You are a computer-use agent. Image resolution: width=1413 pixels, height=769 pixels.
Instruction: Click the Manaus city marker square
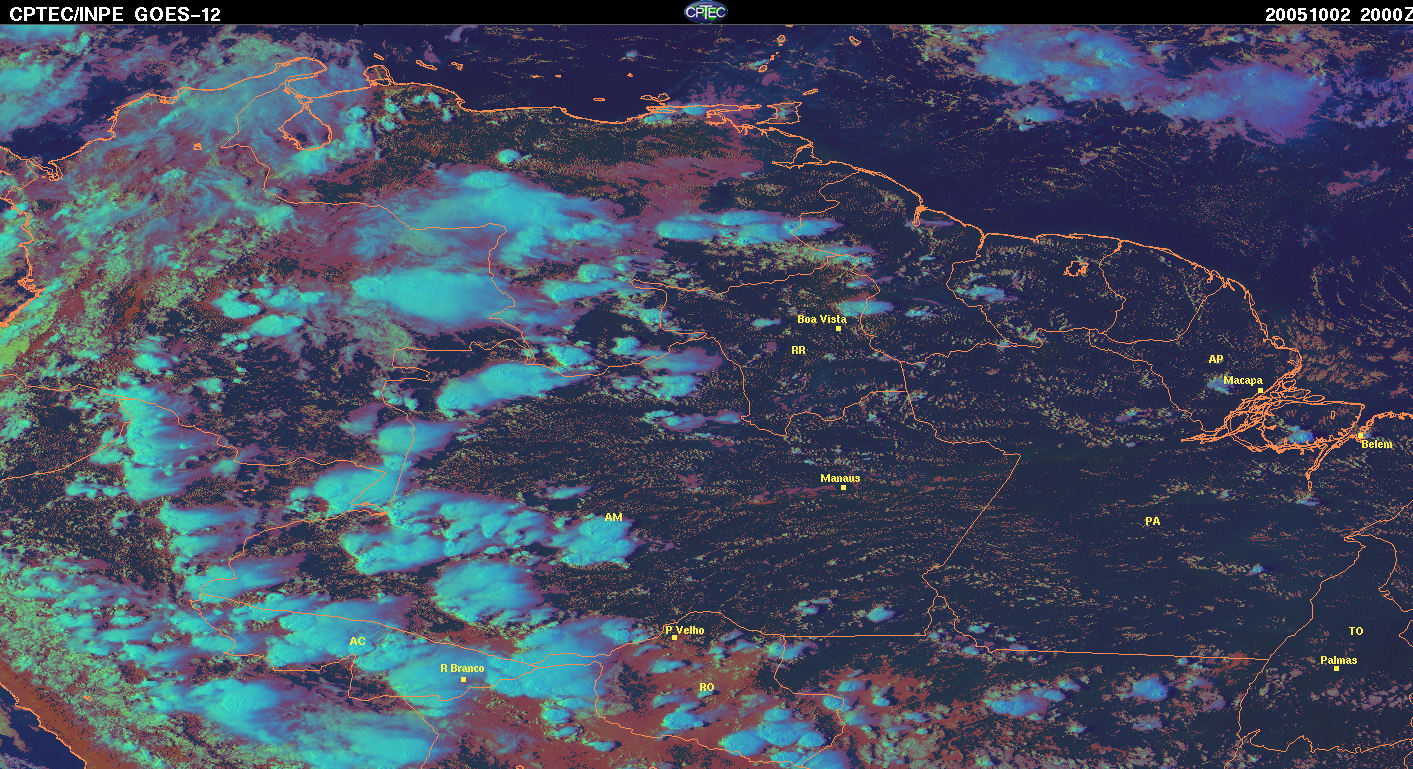pyautogui.click(x=844, y=487)
